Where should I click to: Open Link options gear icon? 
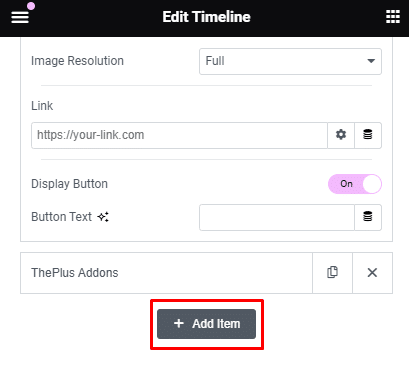pos(341,135)
